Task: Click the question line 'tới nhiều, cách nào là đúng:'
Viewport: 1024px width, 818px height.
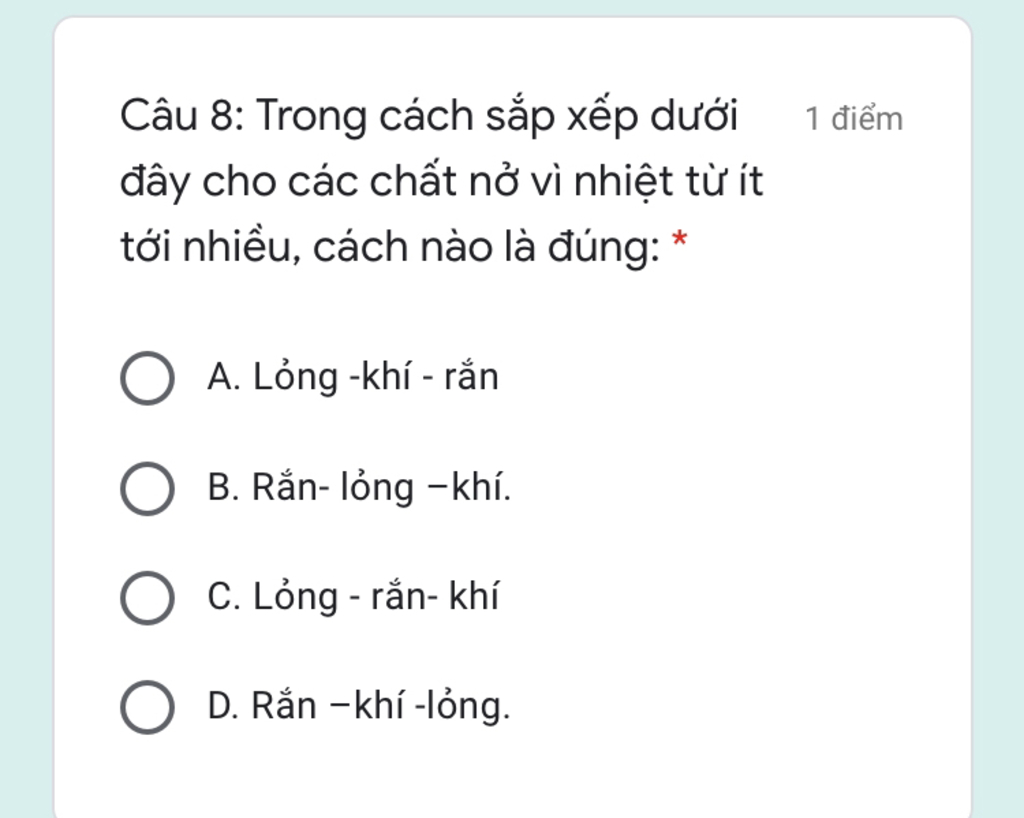Action: pyautogui.click(x=390, y=247)
